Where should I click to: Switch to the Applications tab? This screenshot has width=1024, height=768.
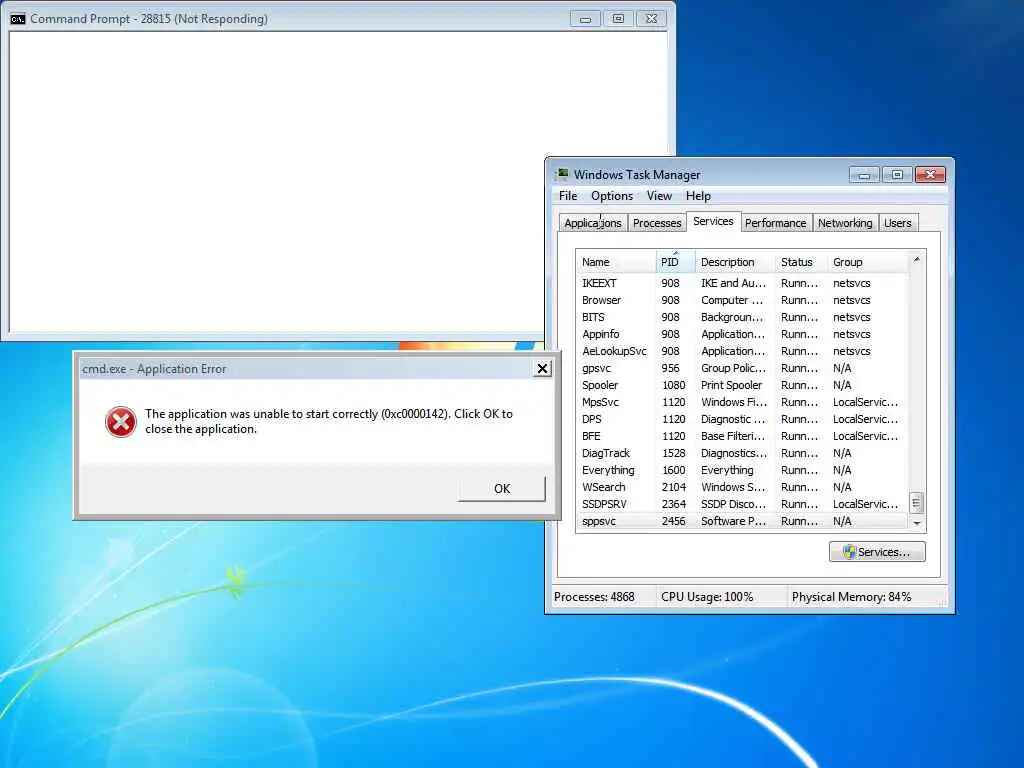point(593,223)
